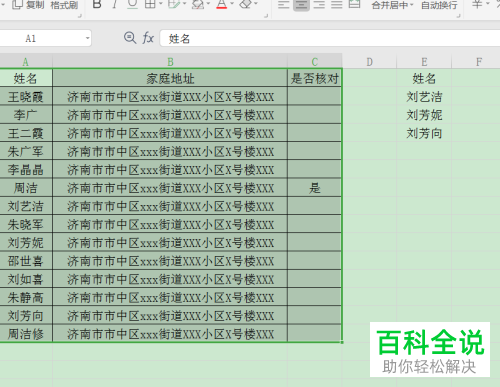500x387 pixels.
Task: Select the 朱晓军 name cell
Action: click(x=26, y=224)
